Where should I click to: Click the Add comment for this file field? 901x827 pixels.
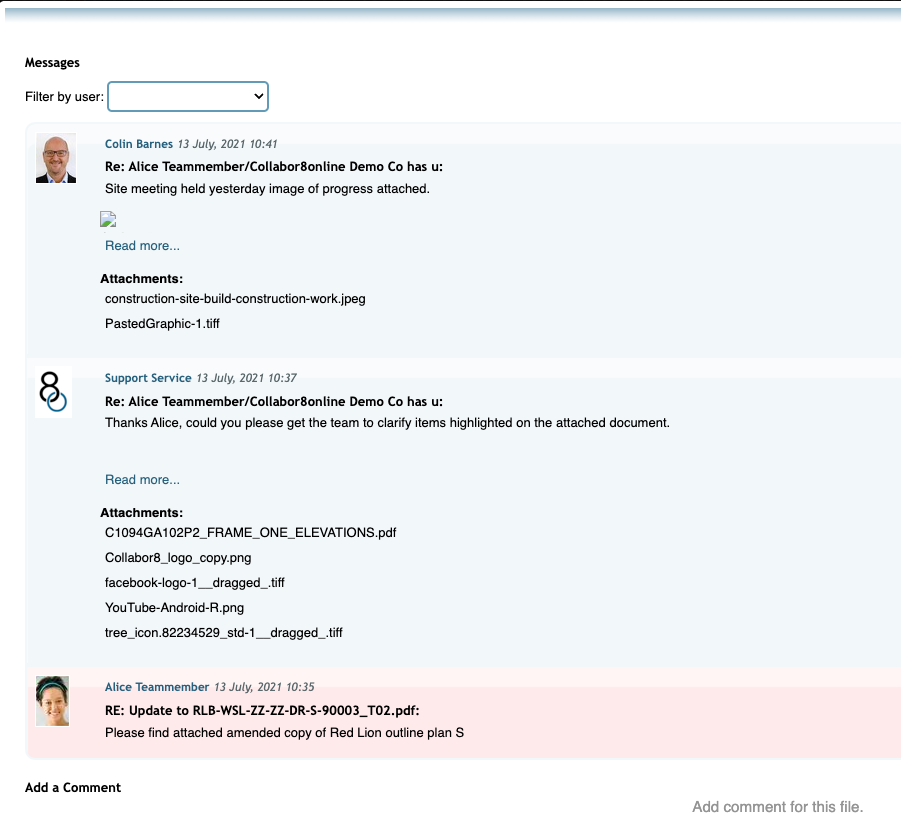(779, 807)
